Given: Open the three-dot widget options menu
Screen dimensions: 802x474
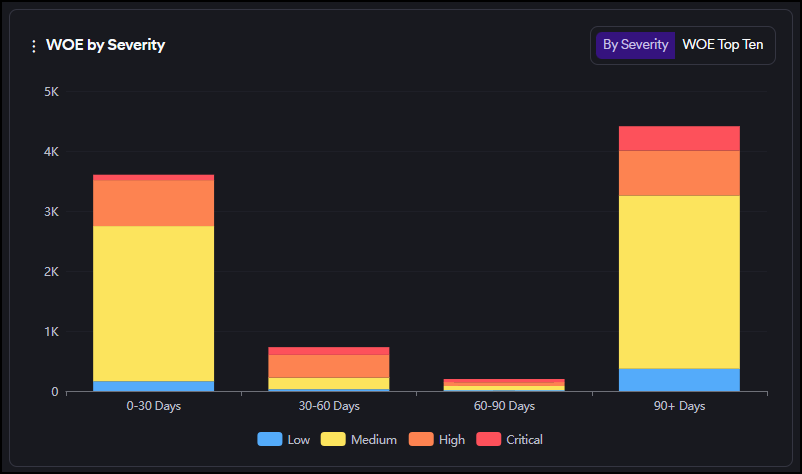Looking at the screenshot, I should tap(34, 46).
